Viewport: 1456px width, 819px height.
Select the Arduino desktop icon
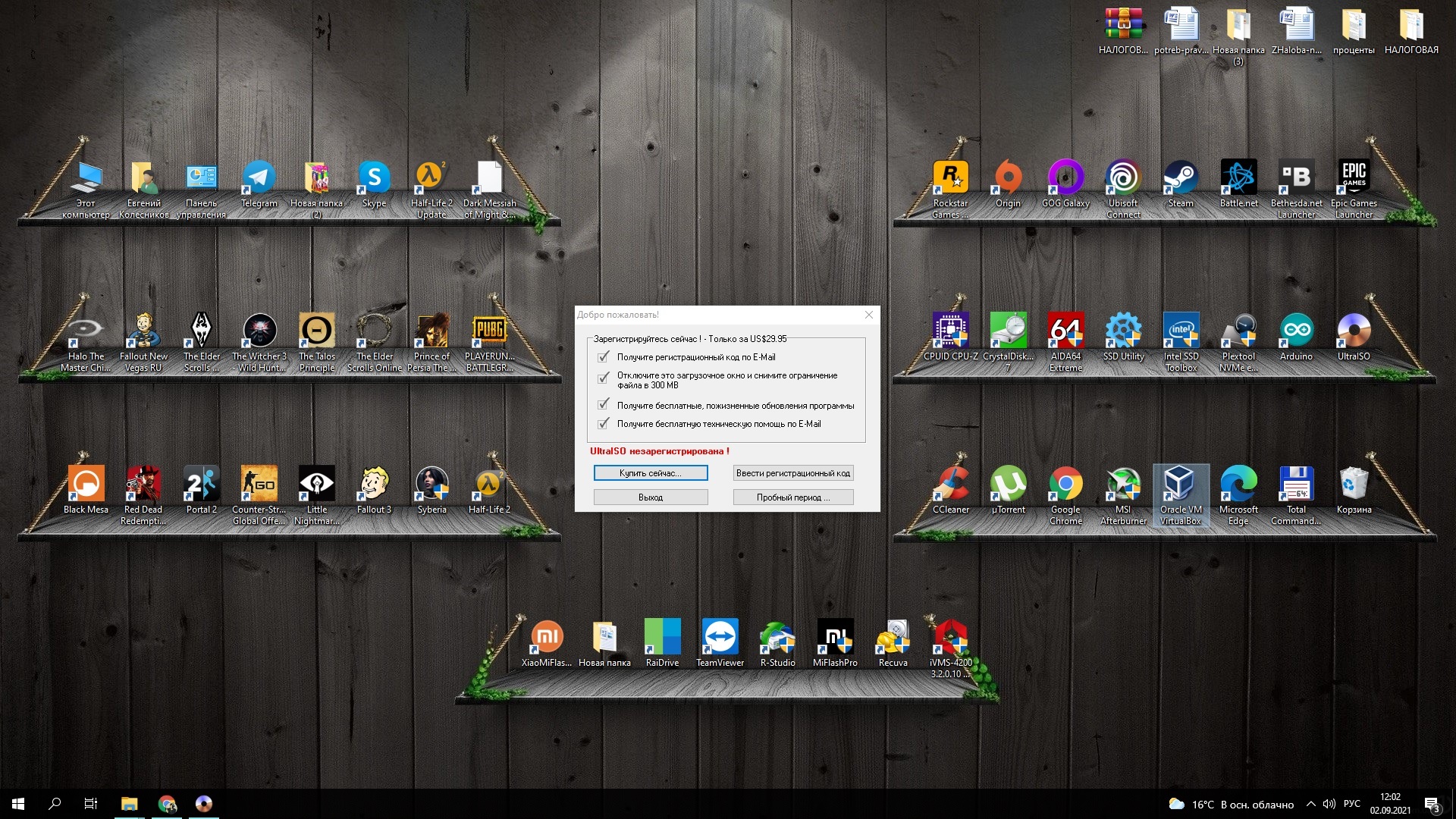[1297, 337]
